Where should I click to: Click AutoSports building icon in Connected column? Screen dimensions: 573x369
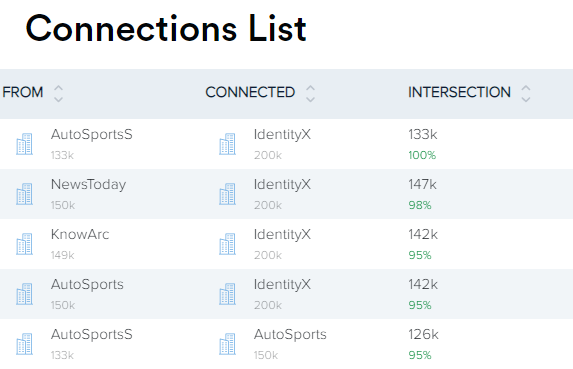pos(227,344)
